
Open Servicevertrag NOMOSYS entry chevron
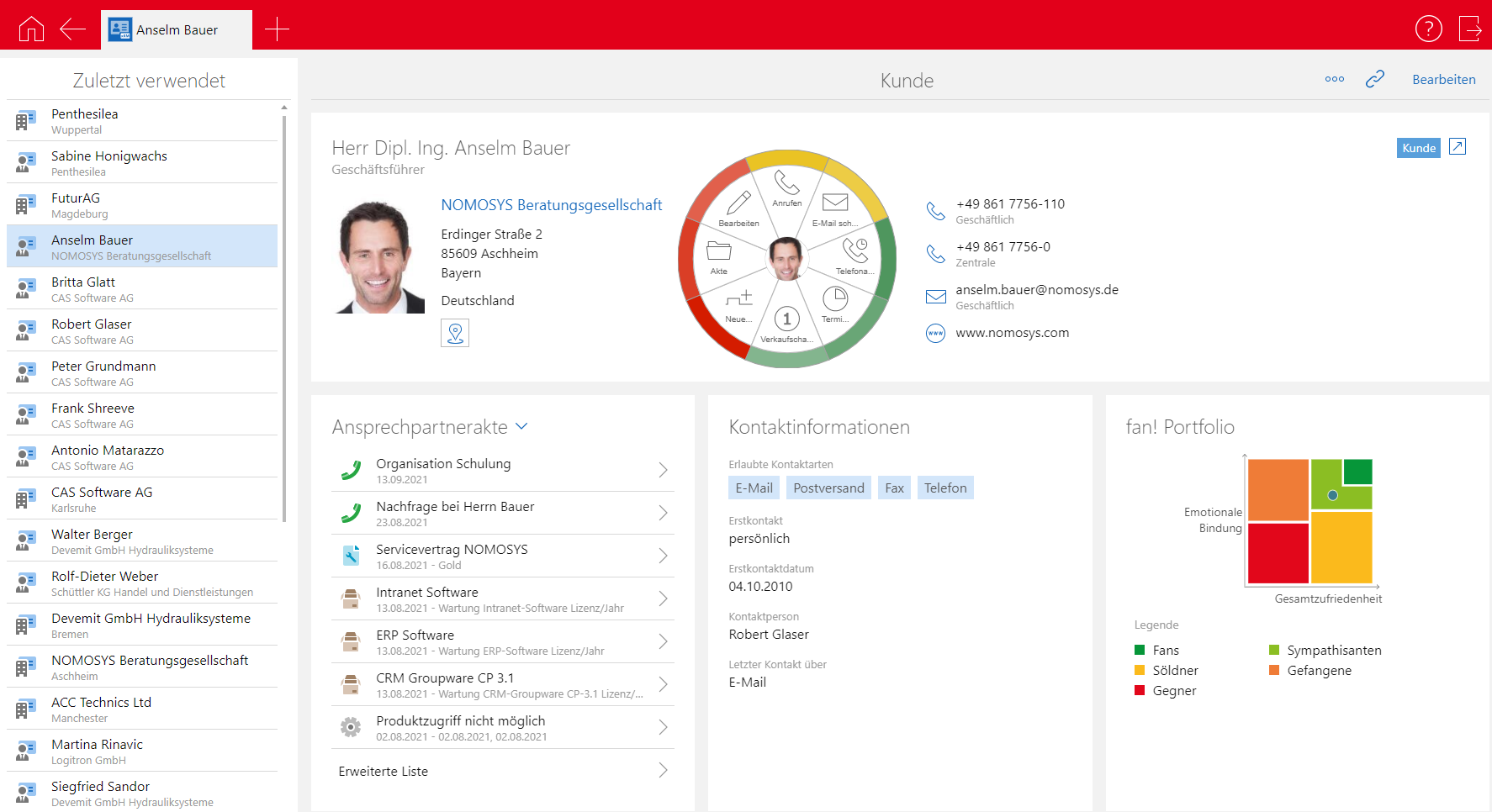pyautogui.click(x=663, y=556)
